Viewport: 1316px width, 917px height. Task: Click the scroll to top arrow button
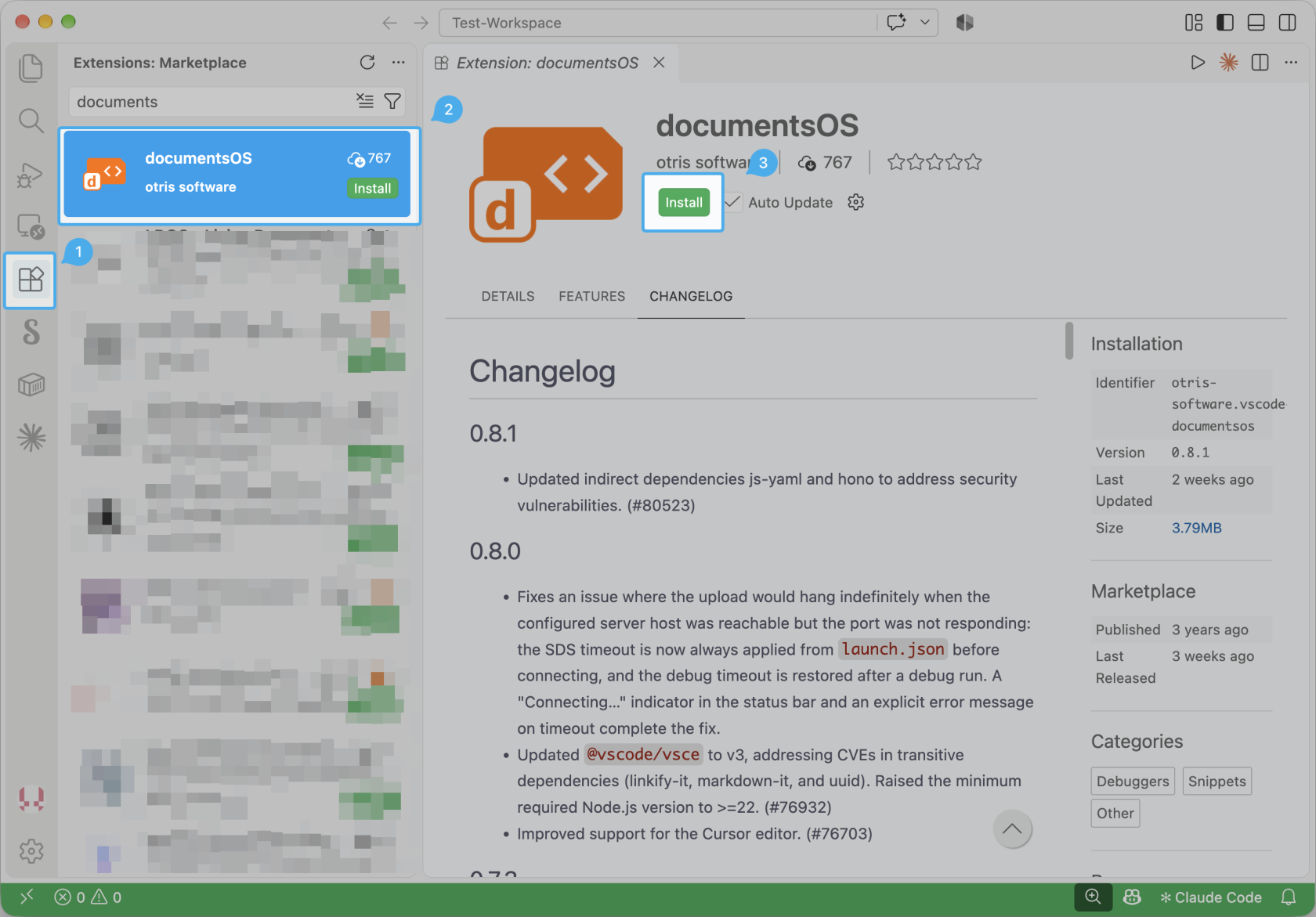point(1012,829)
